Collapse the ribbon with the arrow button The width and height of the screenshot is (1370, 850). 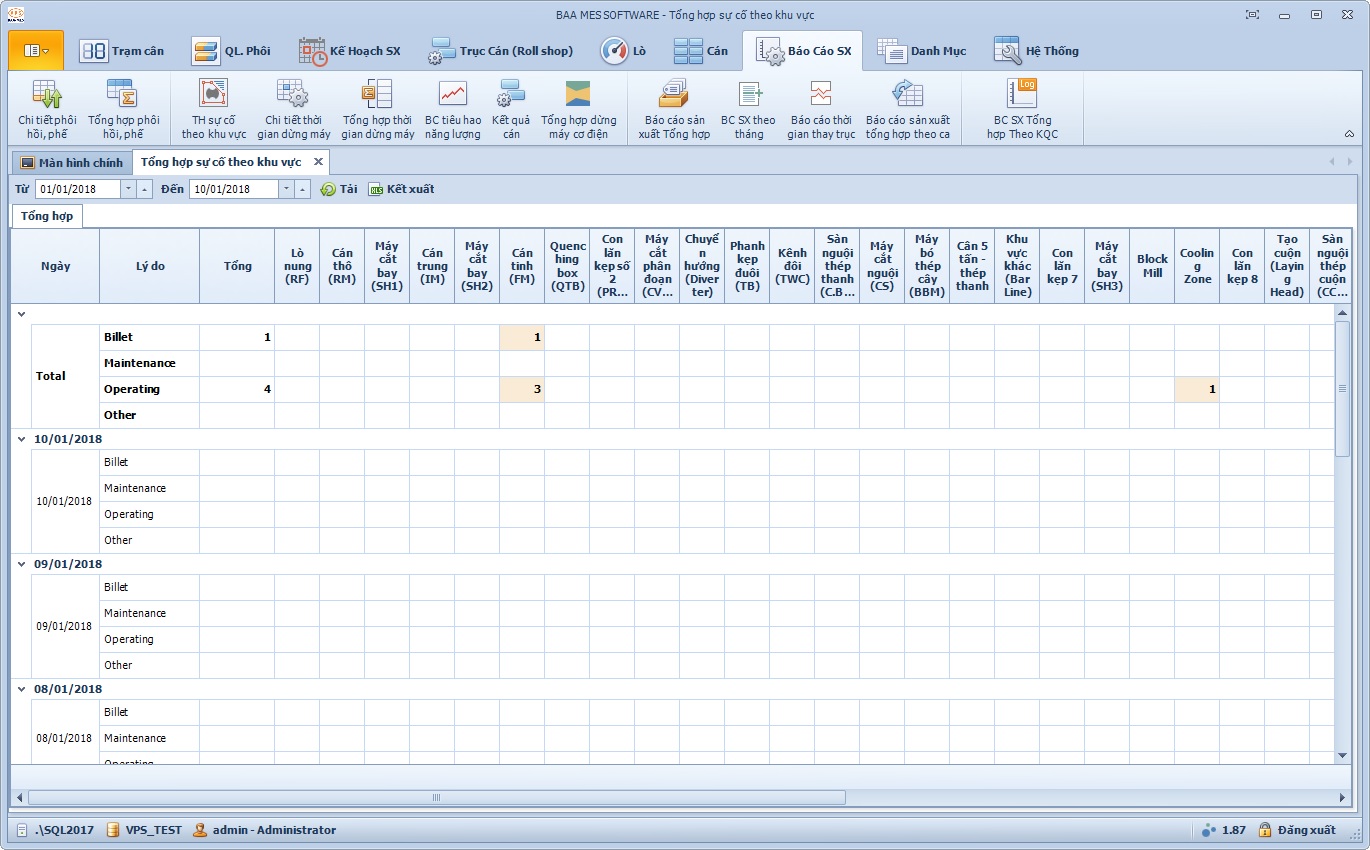pyautogui.click(x=1349, y=133)
